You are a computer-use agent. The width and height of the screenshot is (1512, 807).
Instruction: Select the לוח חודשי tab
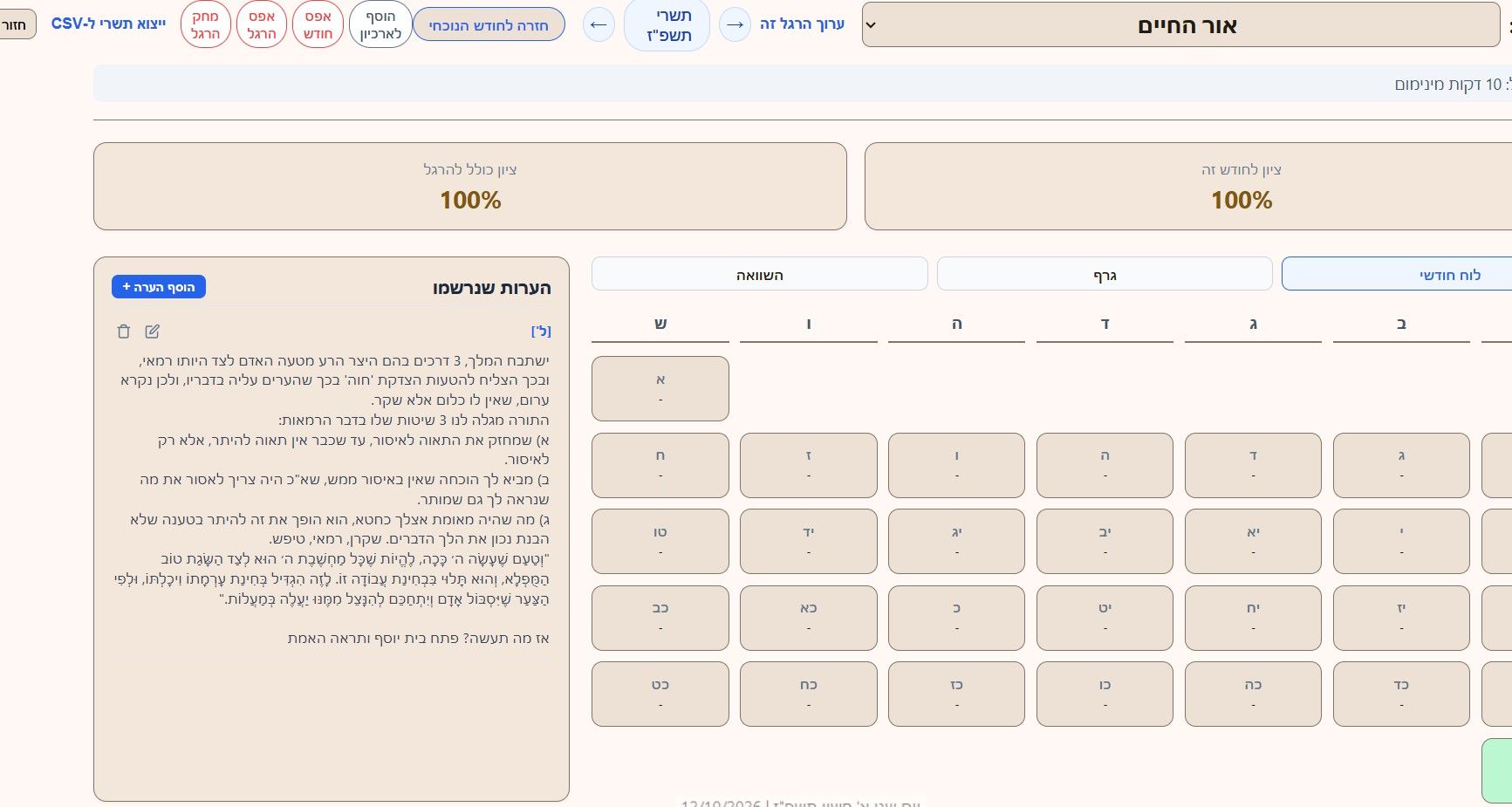pyautogui.click(x=1397, y=274)
